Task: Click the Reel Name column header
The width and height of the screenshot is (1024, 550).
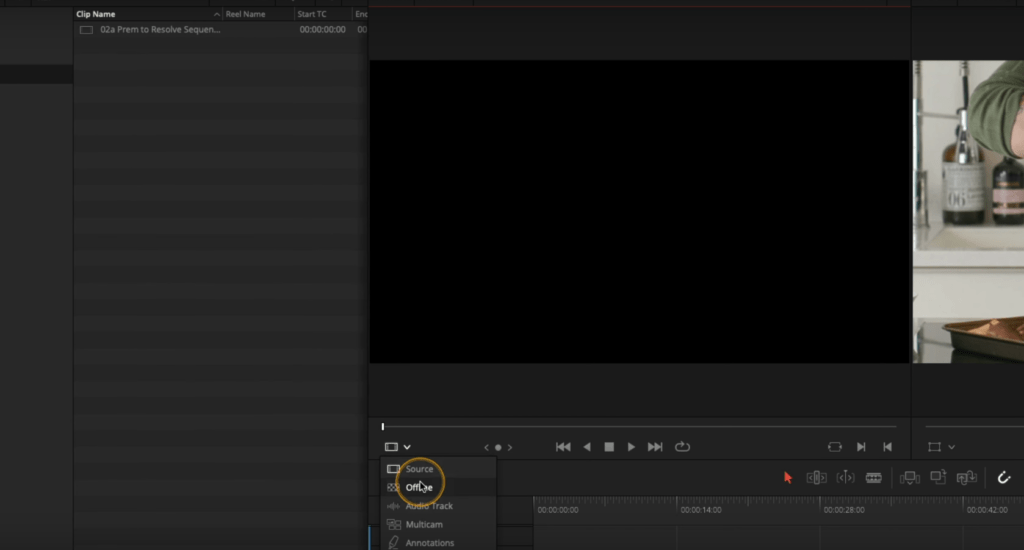Action: click(246, 14)
